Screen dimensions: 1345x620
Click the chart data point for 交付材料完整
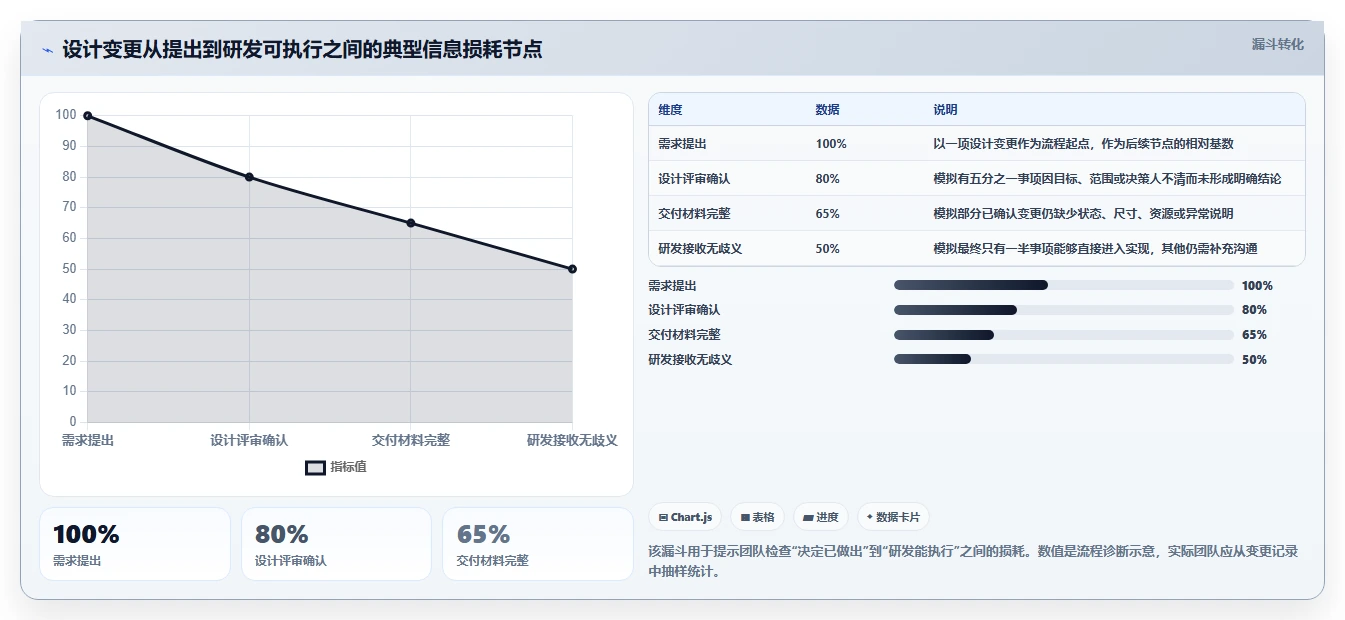(411, 223)
